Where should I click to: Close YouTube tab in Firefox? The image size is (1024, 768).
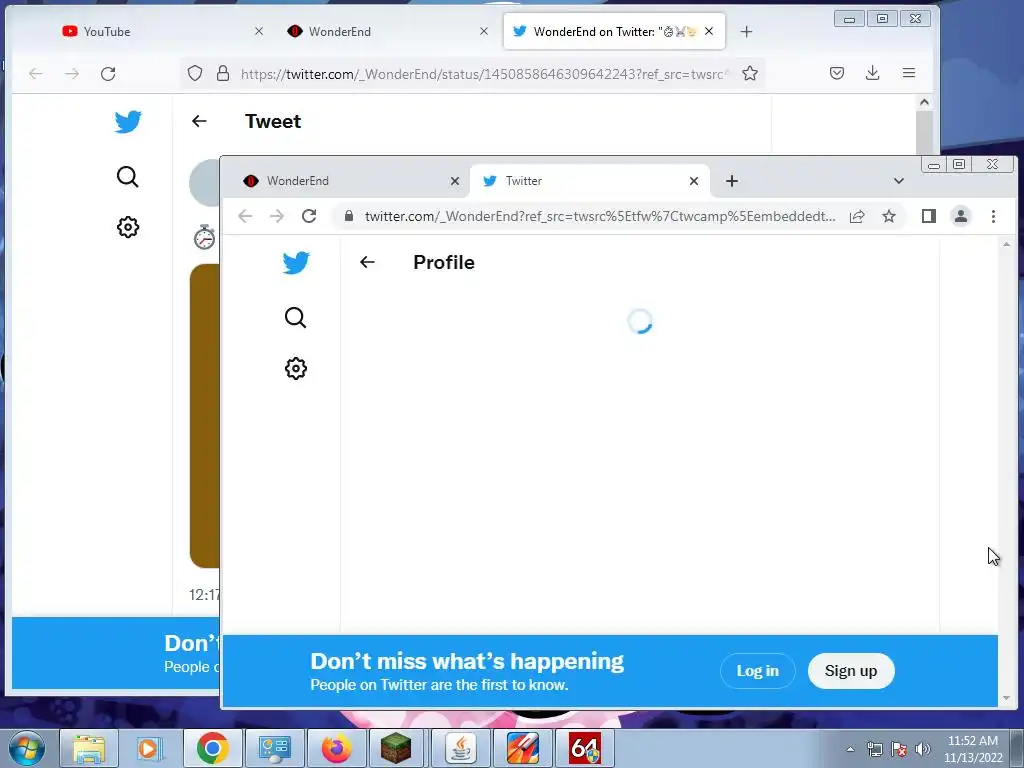tap(259, 31)
